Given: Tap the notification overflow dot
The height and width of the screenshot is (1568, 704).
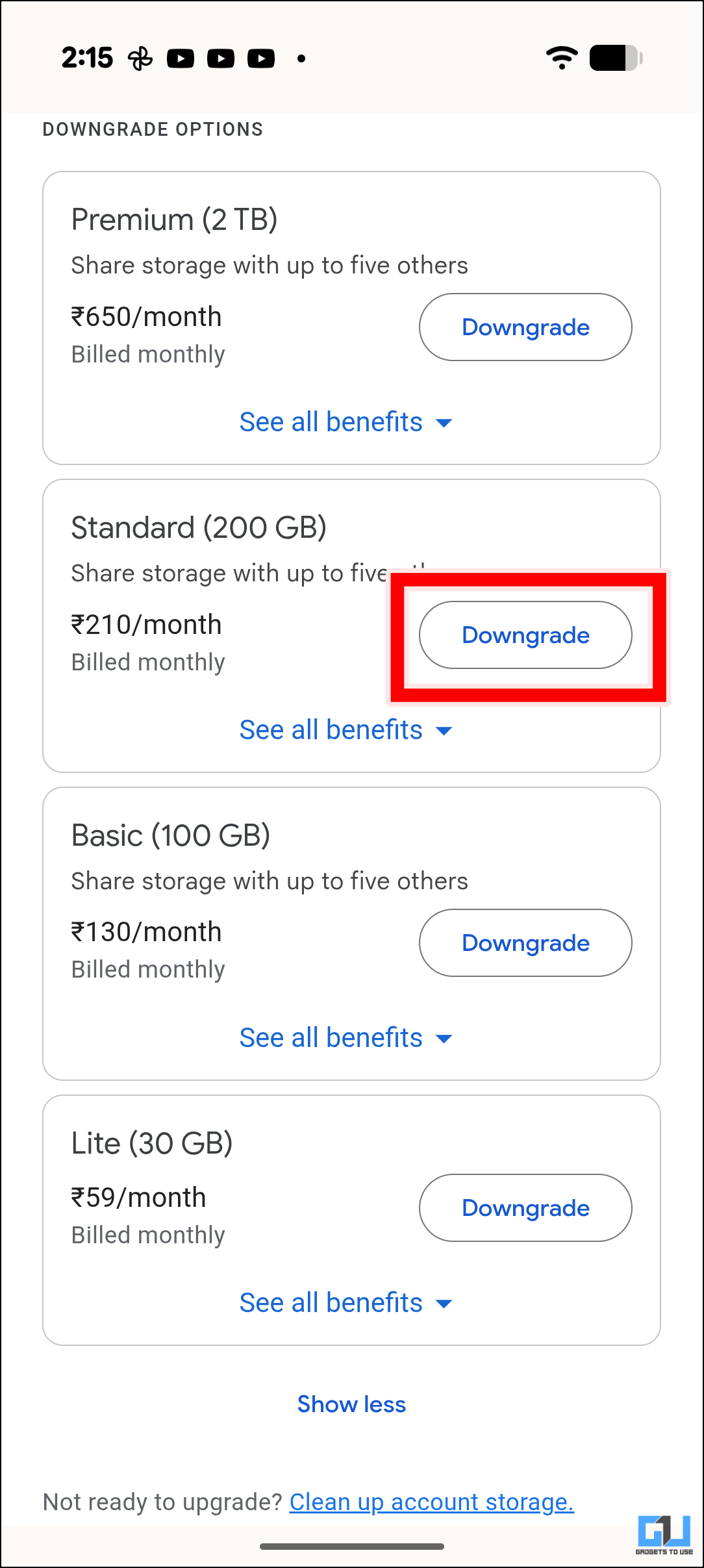Looking at the screenshot, I should (x=301, y=58).
